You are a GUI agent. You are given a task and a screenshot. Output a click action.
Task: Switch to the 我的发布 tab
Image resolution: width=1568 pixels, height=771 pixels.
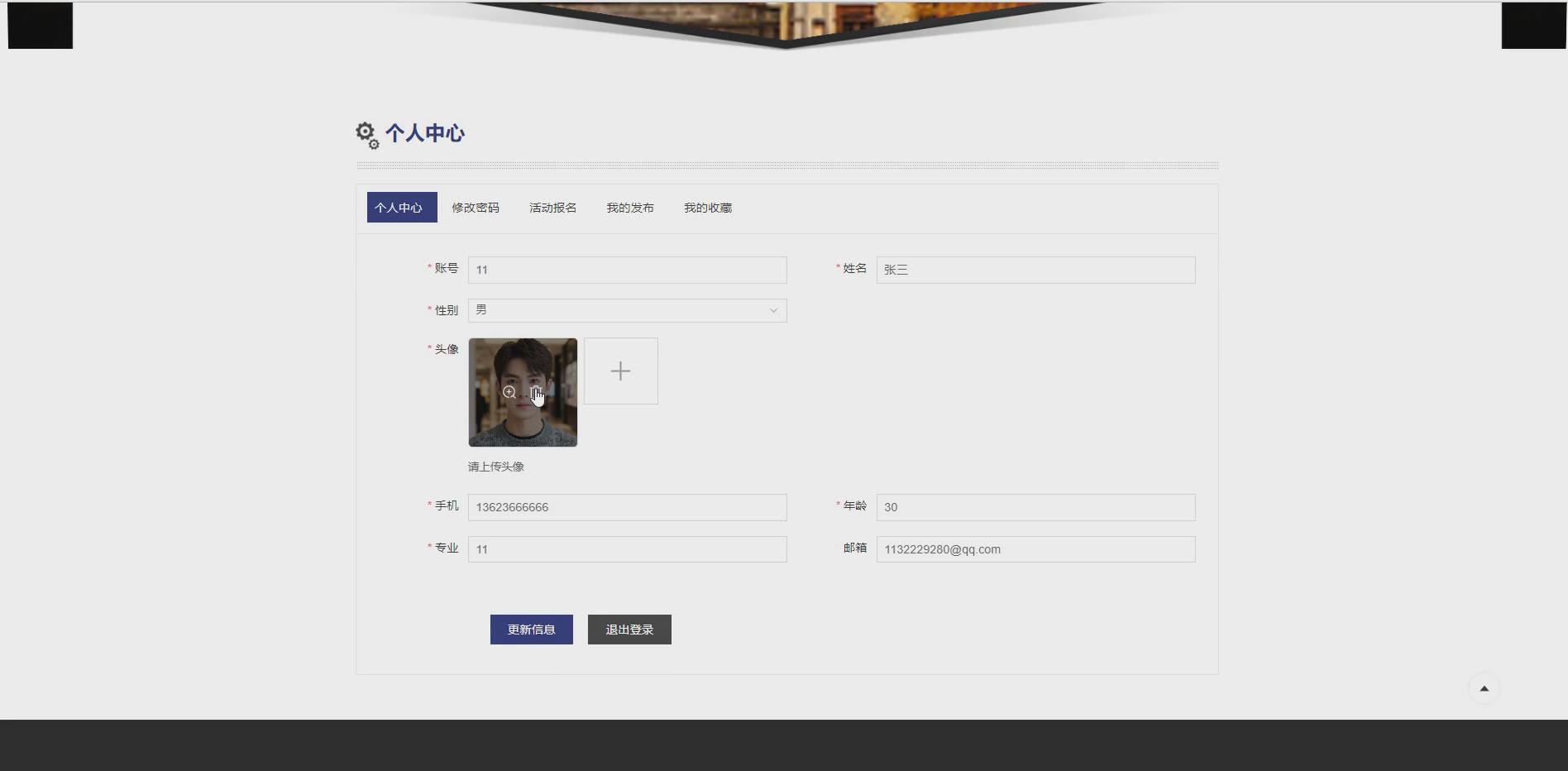pos(629,208)
